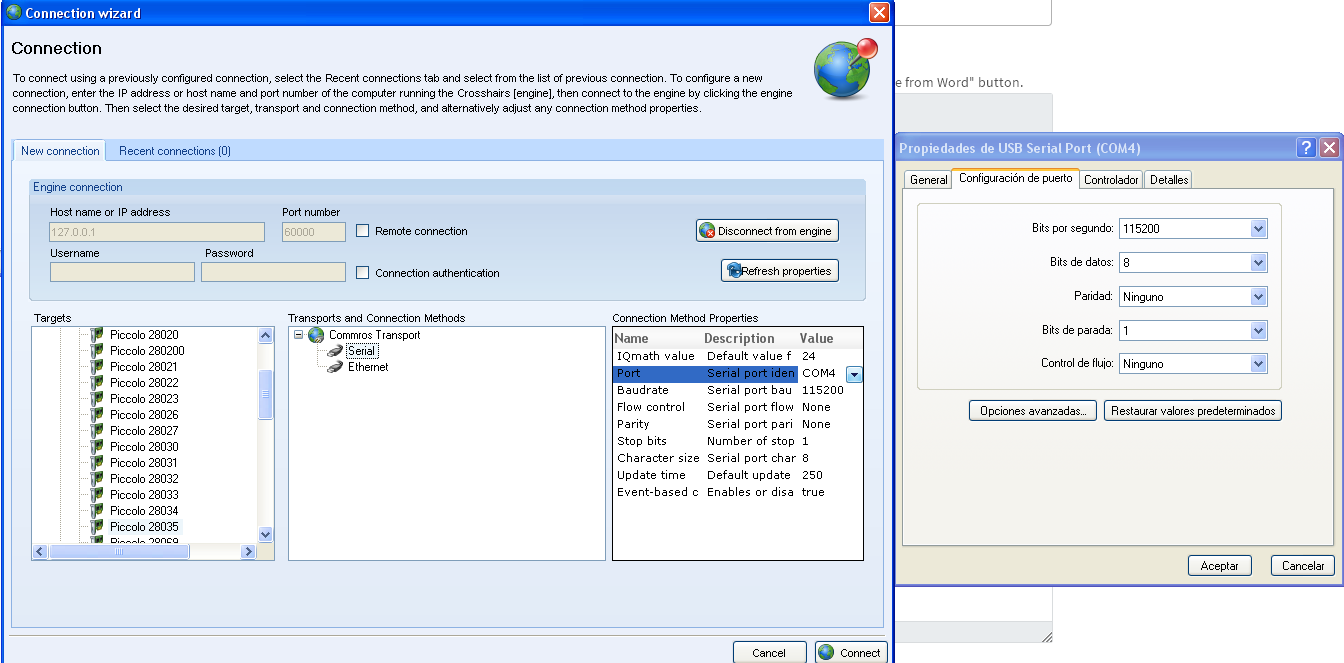Click the Targets list horizontal scrollbar thumb
This screenshot has height=663, width=1344.
tap(119, 551)
